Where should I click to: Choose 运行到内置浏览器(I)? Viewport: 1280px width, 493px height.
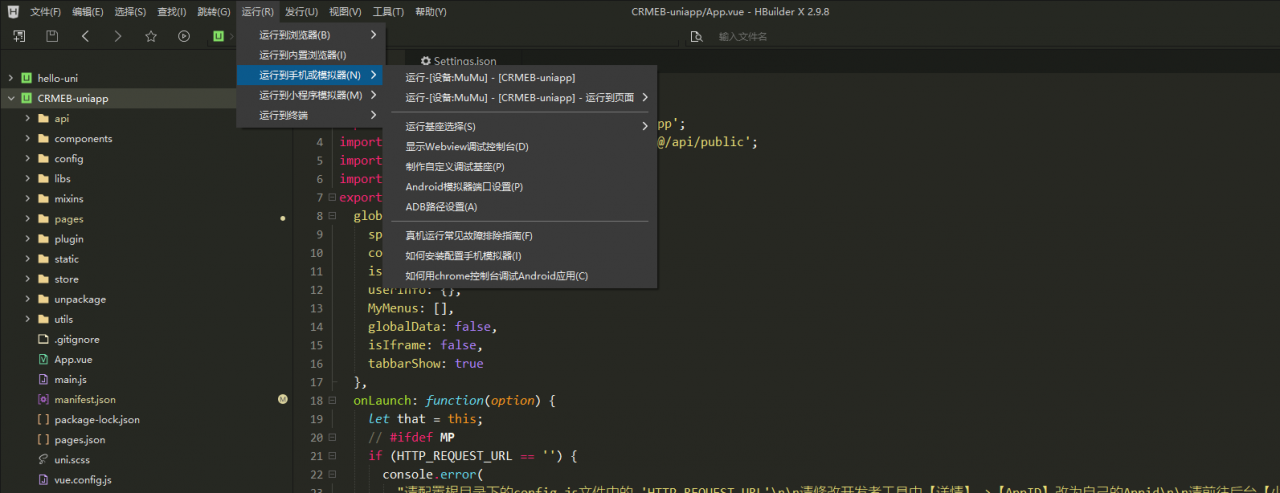point(309,55)
